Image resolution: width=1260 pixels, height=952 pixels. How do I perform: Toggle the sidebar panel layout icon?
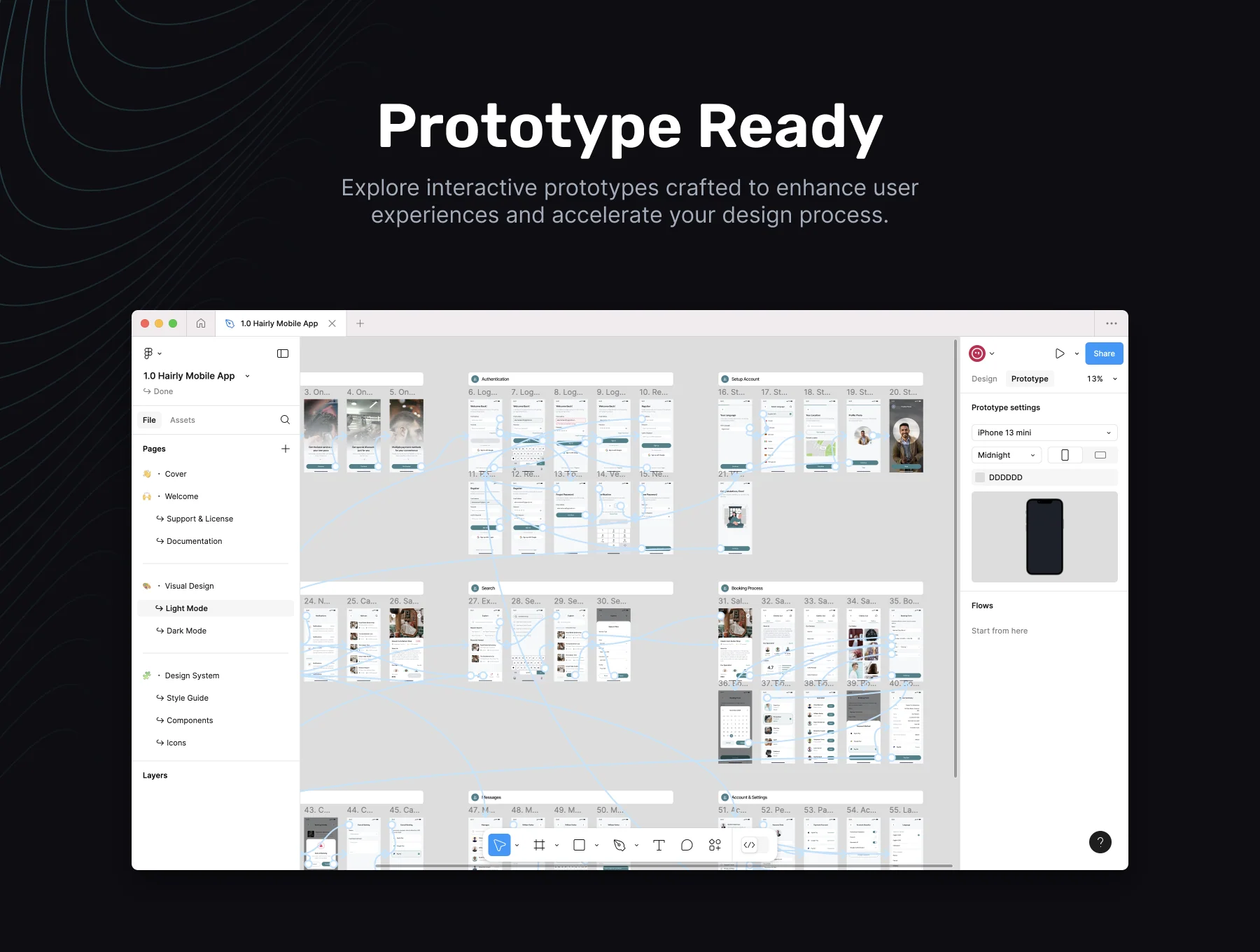click(283, 353)
